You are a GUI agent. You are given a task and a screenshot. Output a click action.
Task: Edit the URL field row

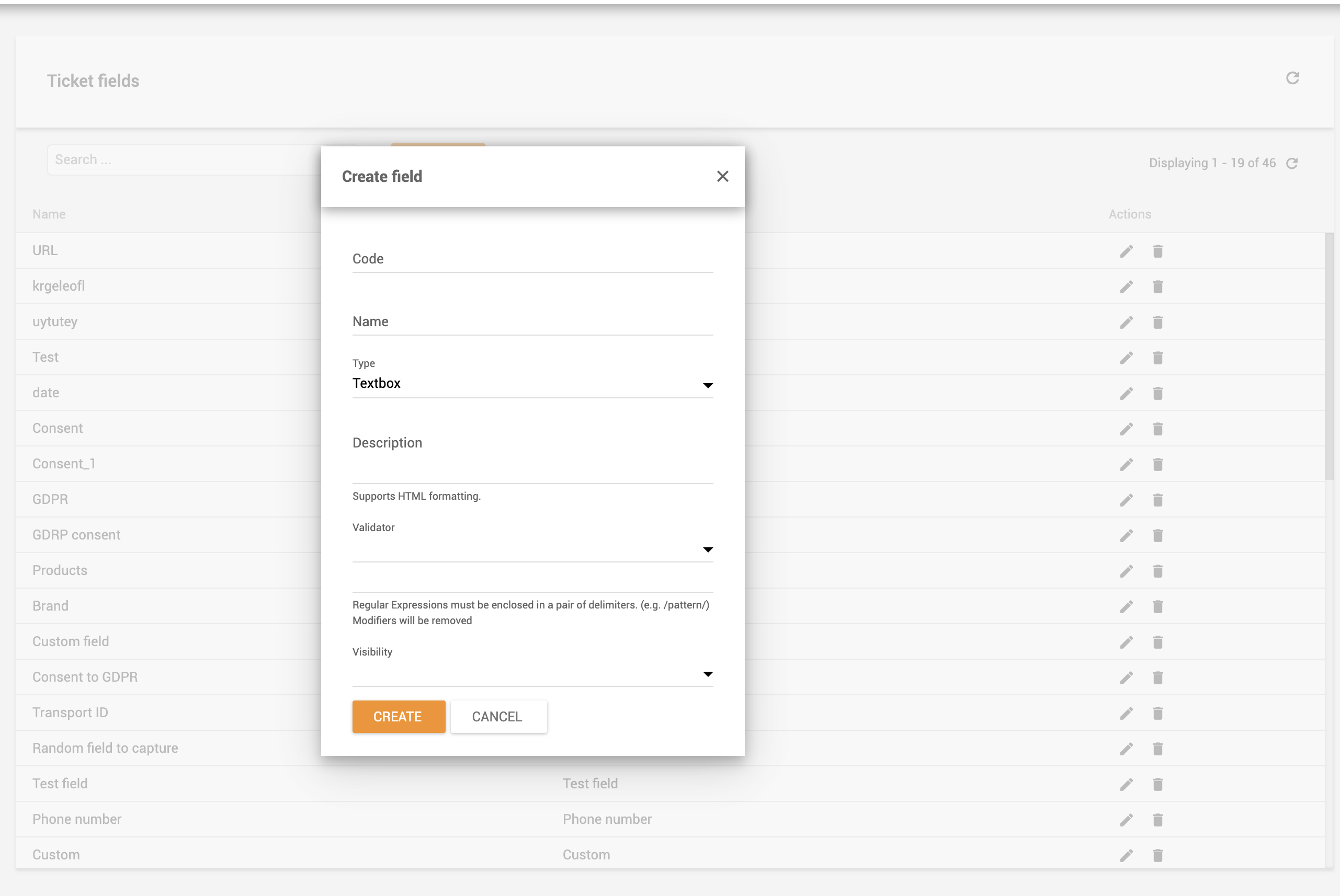coord(1126,251)
